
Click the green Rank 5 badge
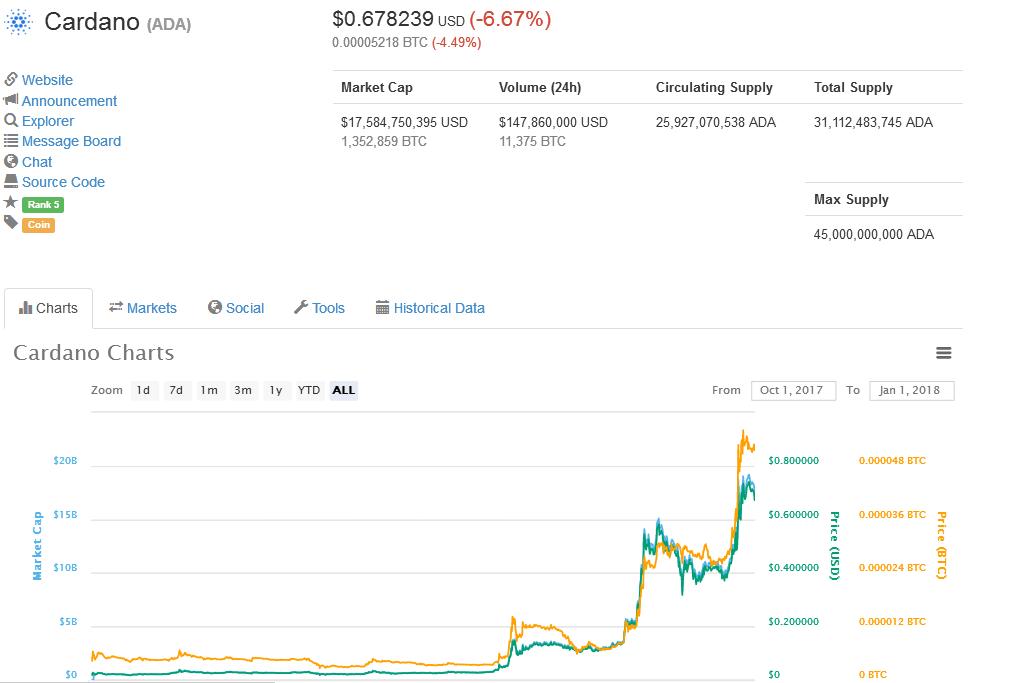(x=43, y=205)
